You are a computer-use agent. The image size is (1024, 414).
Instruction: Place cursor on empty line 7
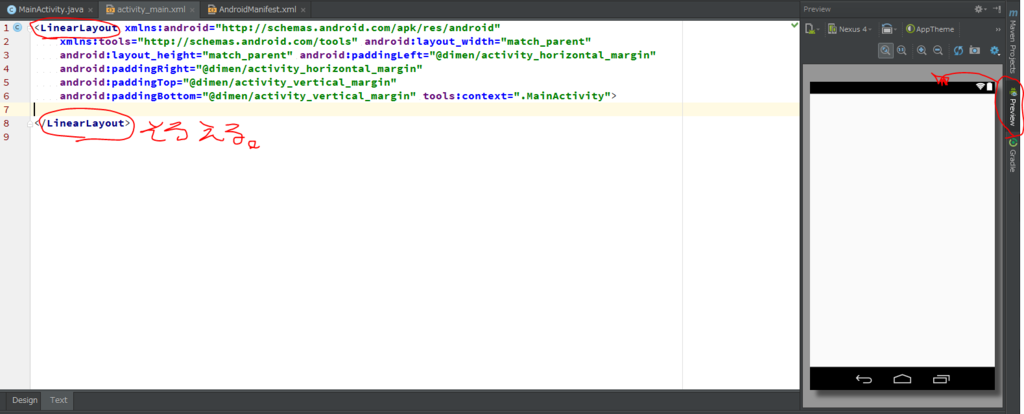415,110
